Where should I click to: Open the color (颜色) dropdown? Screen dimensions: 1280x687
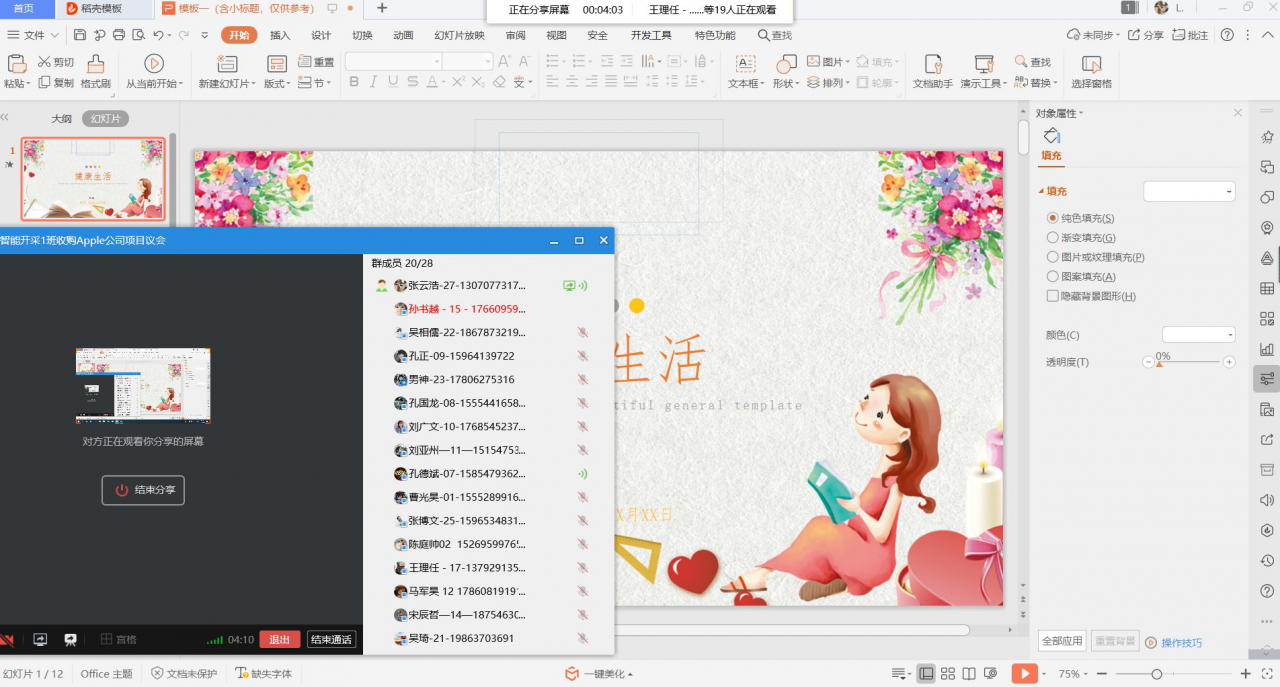click(x=1198, y=335)
